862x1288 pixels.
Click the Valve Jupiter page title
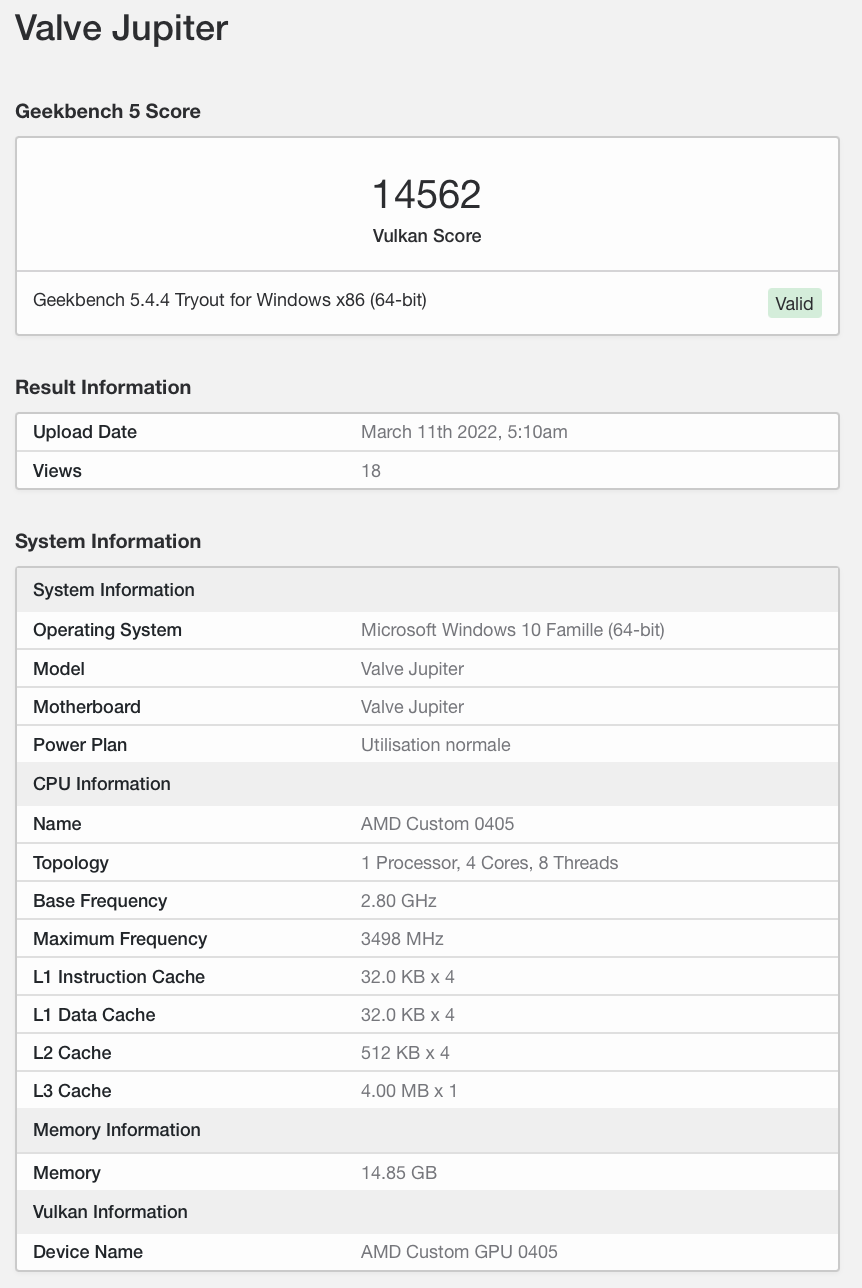122,28
